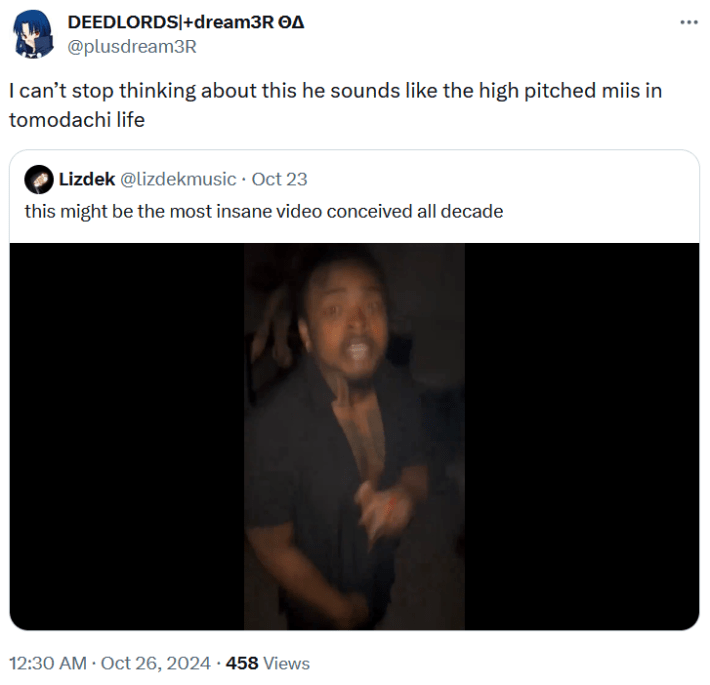Open the @lizdekmusic handle
The image size is (710, 685).
tap(178, 179)
